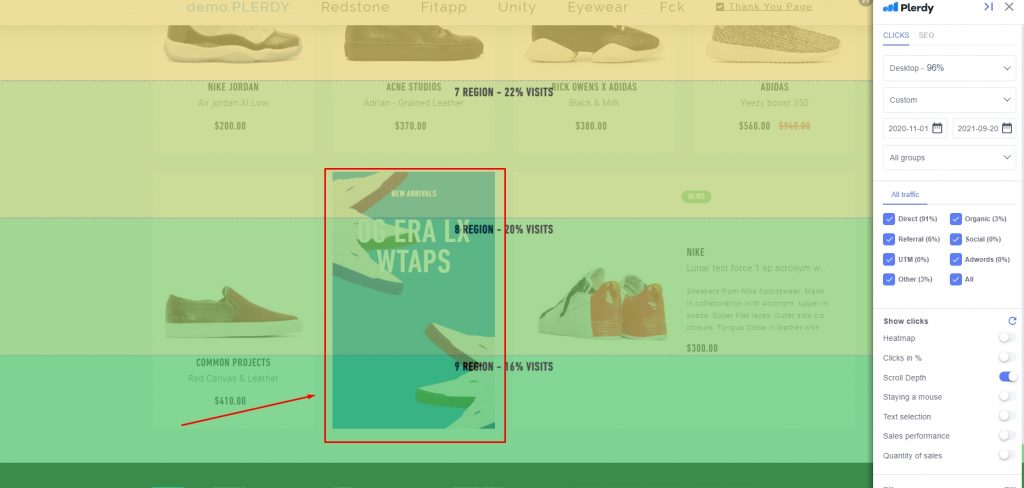Select the All traffic tab
This screenshot has width=1024, height=488.
point(905,195)
